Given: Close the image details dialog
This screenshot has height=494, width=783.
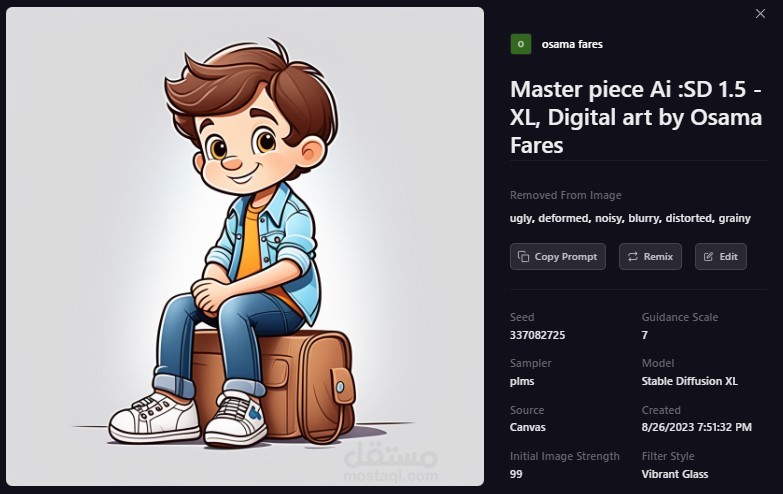Looking at the screenshot, I should [759, 13].
